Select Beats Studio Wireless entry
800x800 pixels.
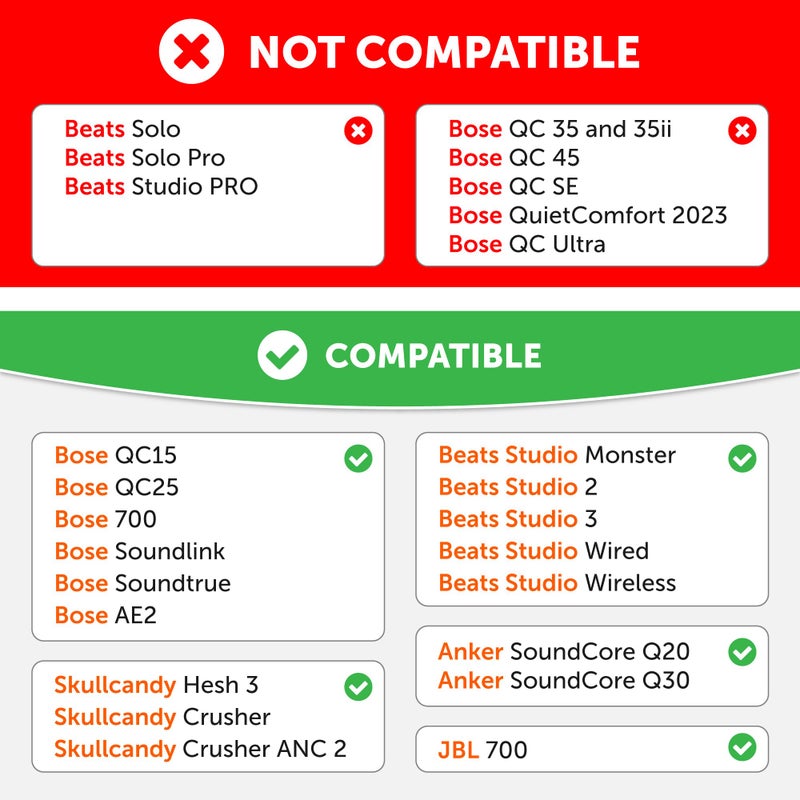point(557,583)
